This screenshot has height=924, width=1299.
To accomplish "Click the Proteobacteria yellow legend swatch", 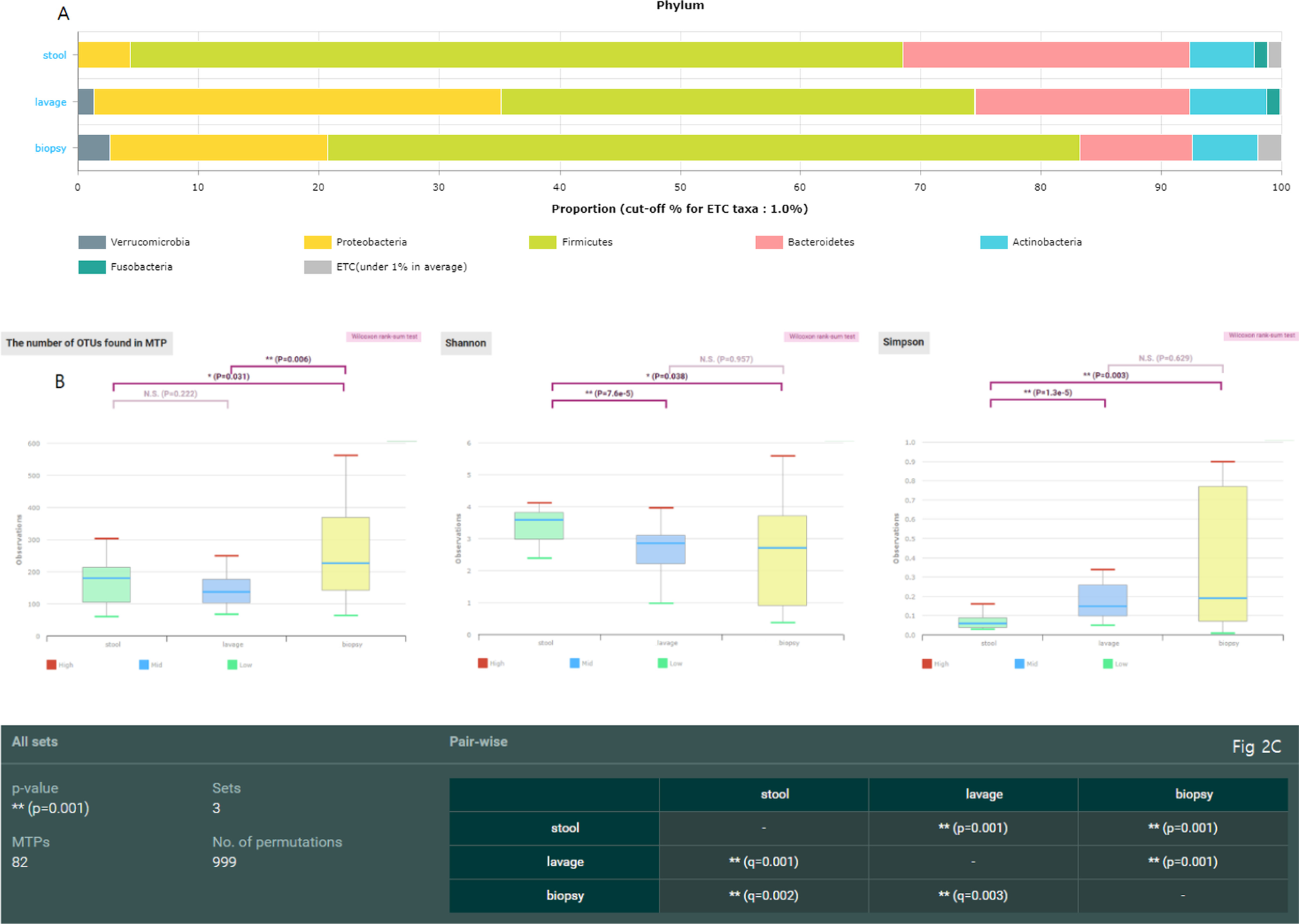I will [317, 242].
